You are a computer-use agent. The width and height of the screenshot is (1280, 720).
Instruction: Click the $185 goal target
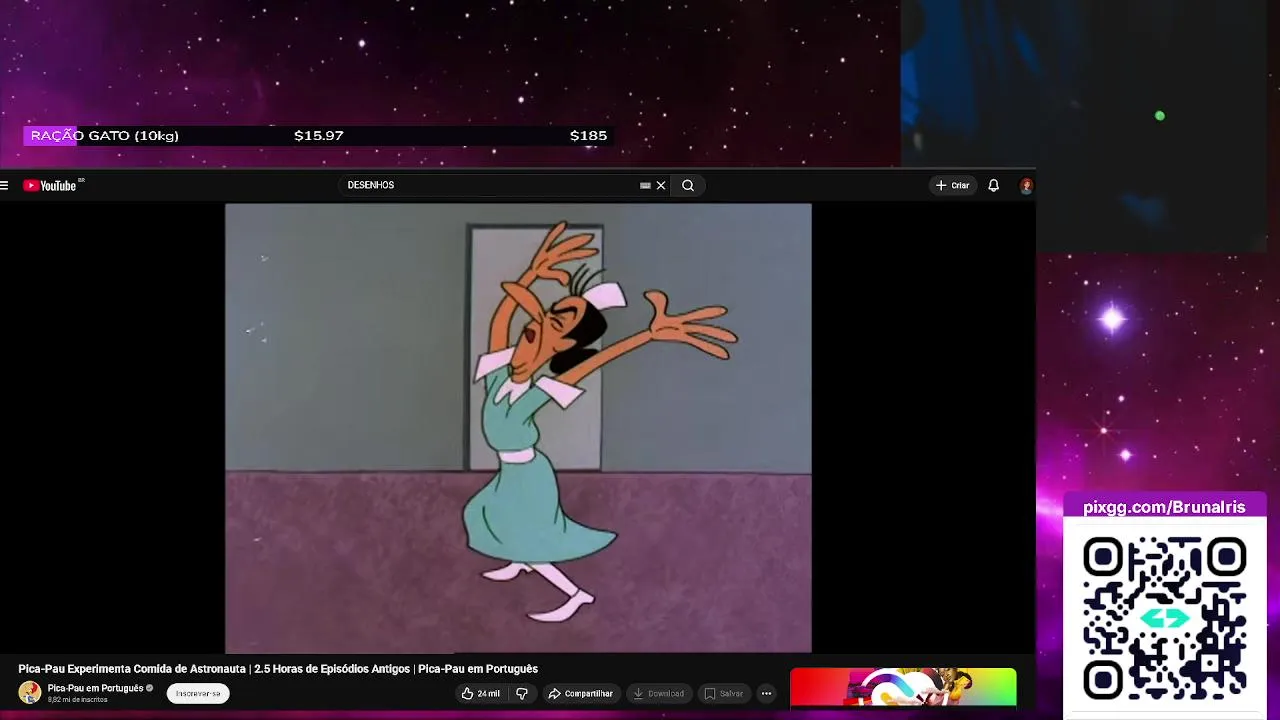588,136
